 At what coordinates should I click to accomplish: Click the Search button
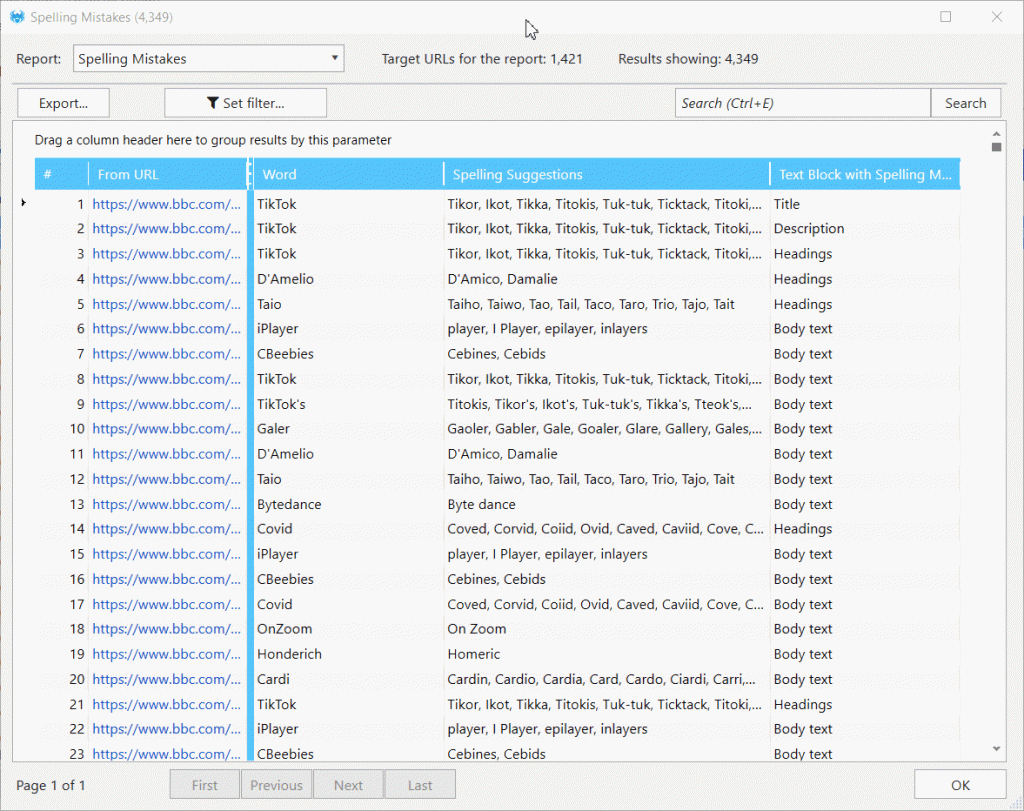click(x=965, y=103)
